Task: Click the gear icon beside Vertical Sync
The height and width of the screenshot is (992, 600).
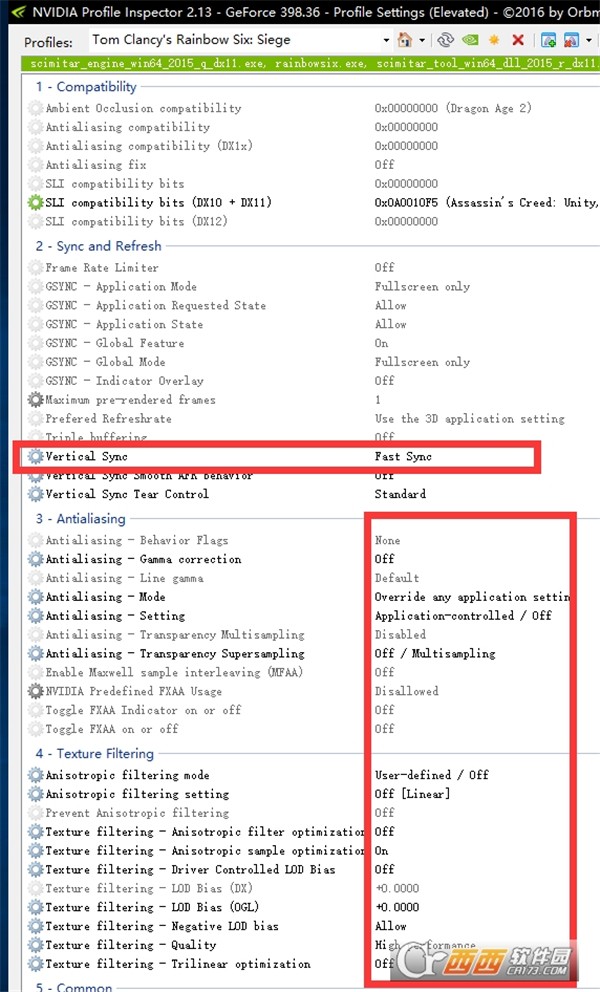Action: tap(35, 456)
